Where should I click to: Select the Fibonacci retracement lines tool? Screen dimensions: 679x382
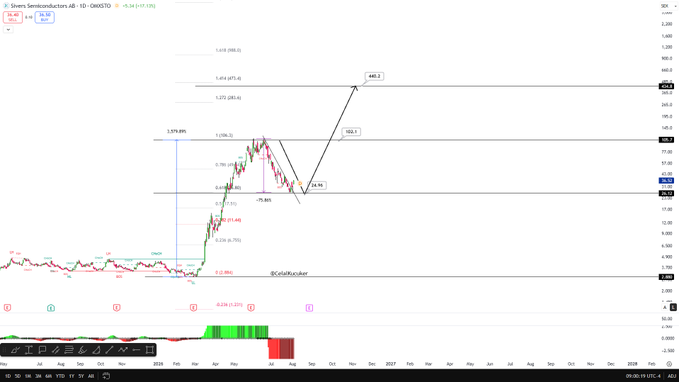pyautogui.click(x=69, y=350)
